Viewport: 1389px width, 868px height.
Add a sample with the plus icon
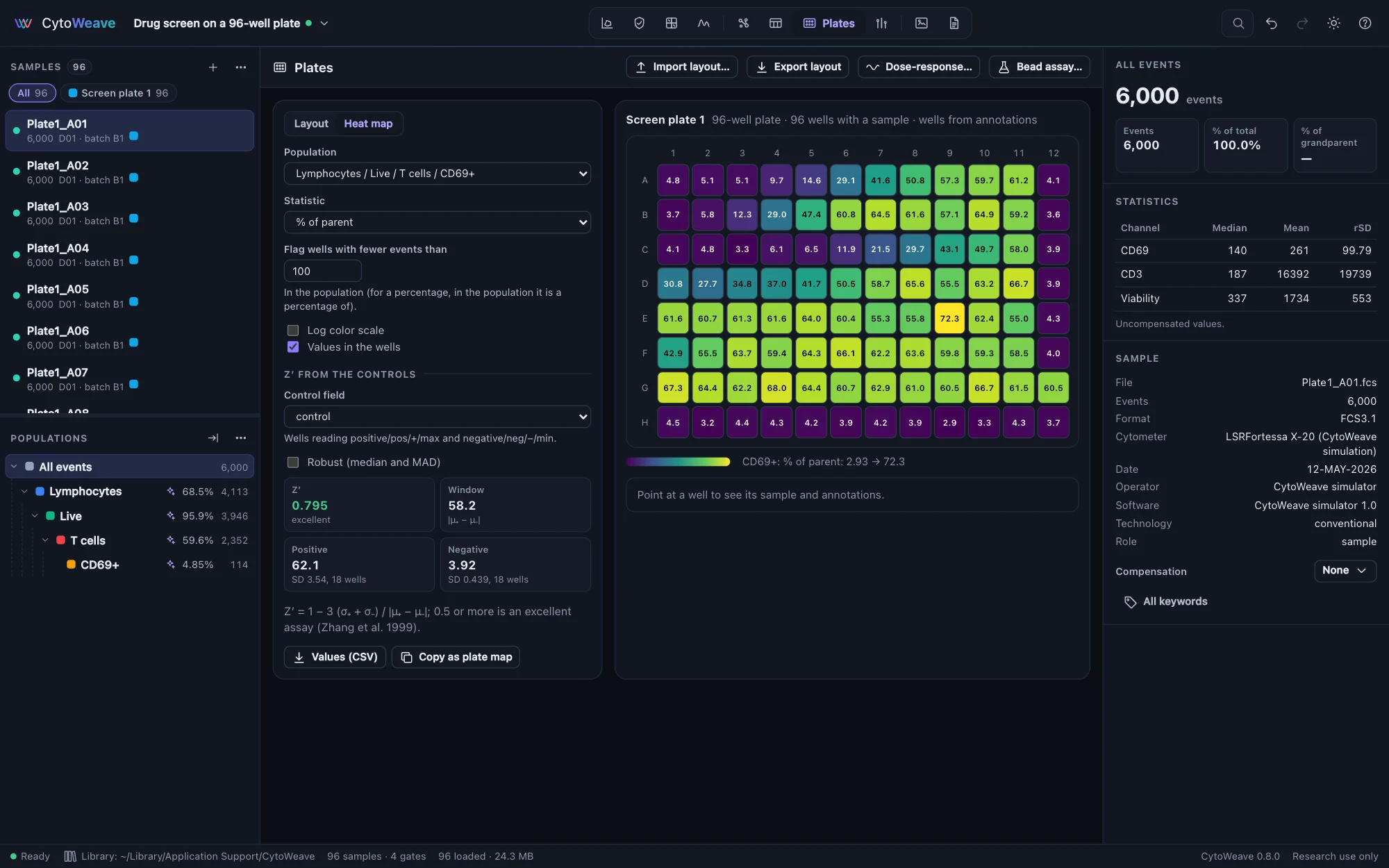pos(213,67)
